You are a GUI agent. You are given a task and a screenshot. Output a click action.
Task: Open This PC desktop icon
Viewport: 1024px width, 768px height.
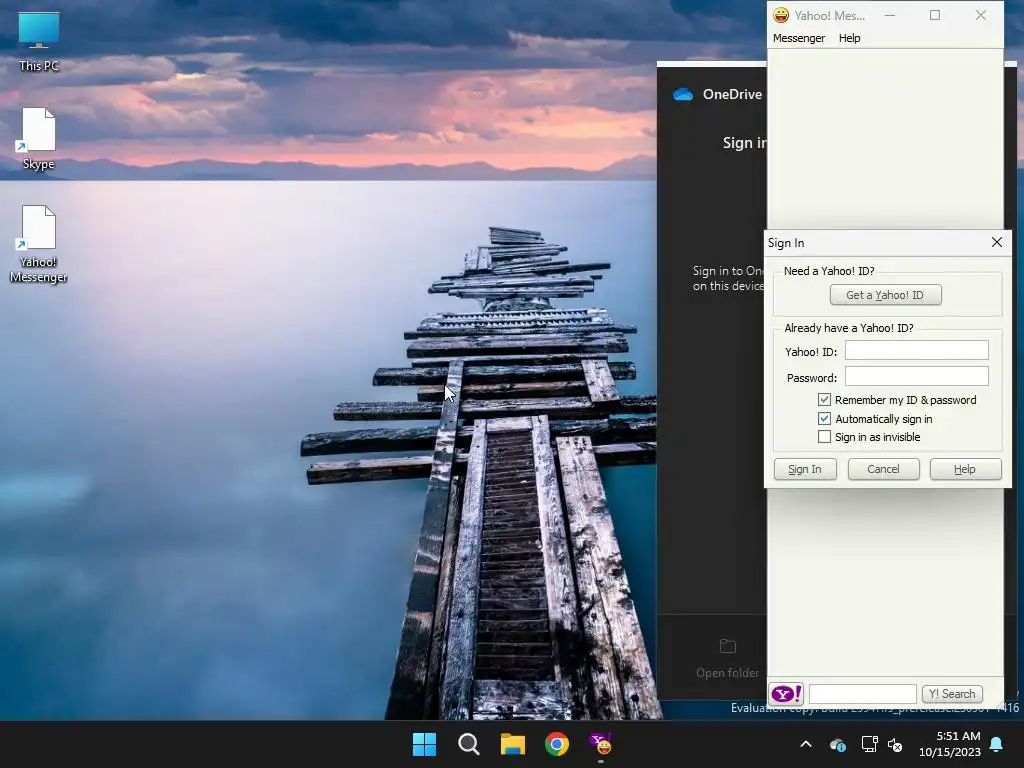coord(39,42)
